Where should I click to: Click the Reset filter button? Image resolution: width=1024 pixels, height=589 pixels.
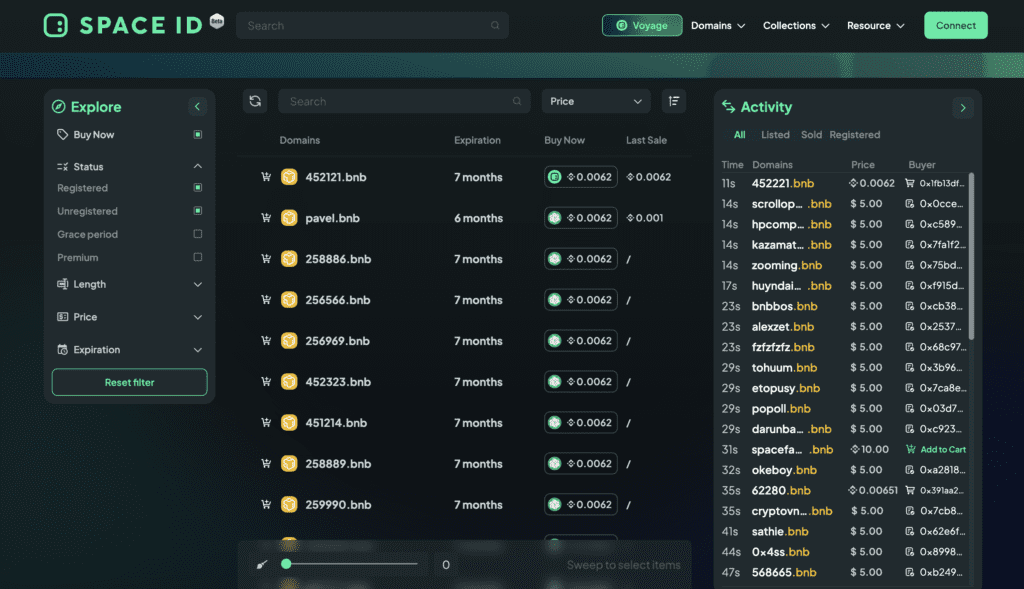(129, 382)
